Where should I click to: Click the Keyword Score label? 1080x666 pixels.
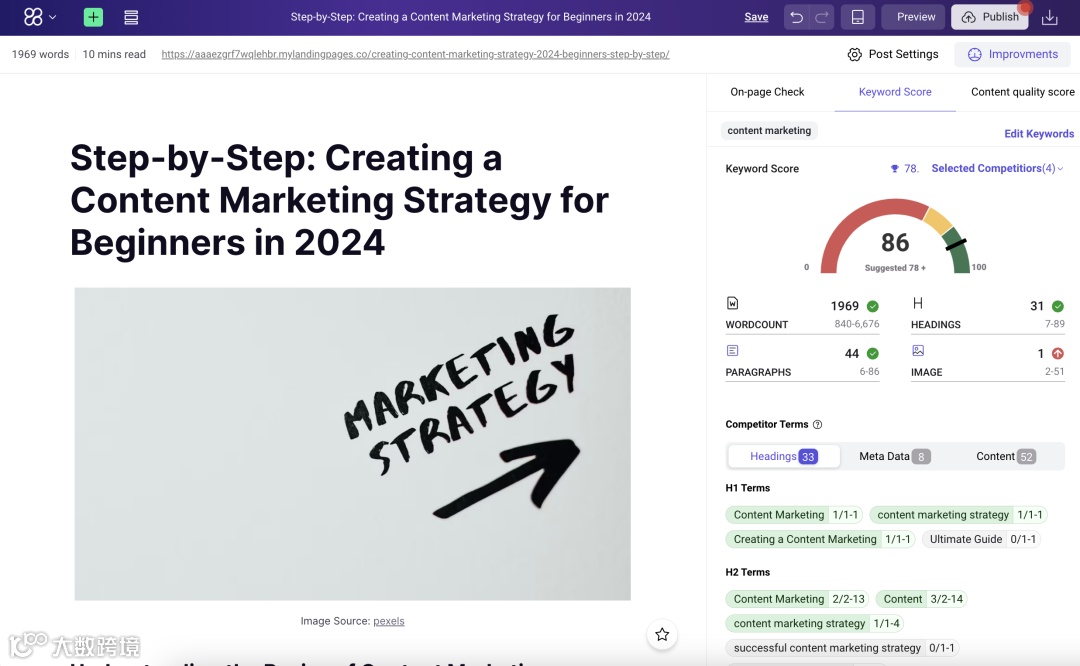point(762,169)
